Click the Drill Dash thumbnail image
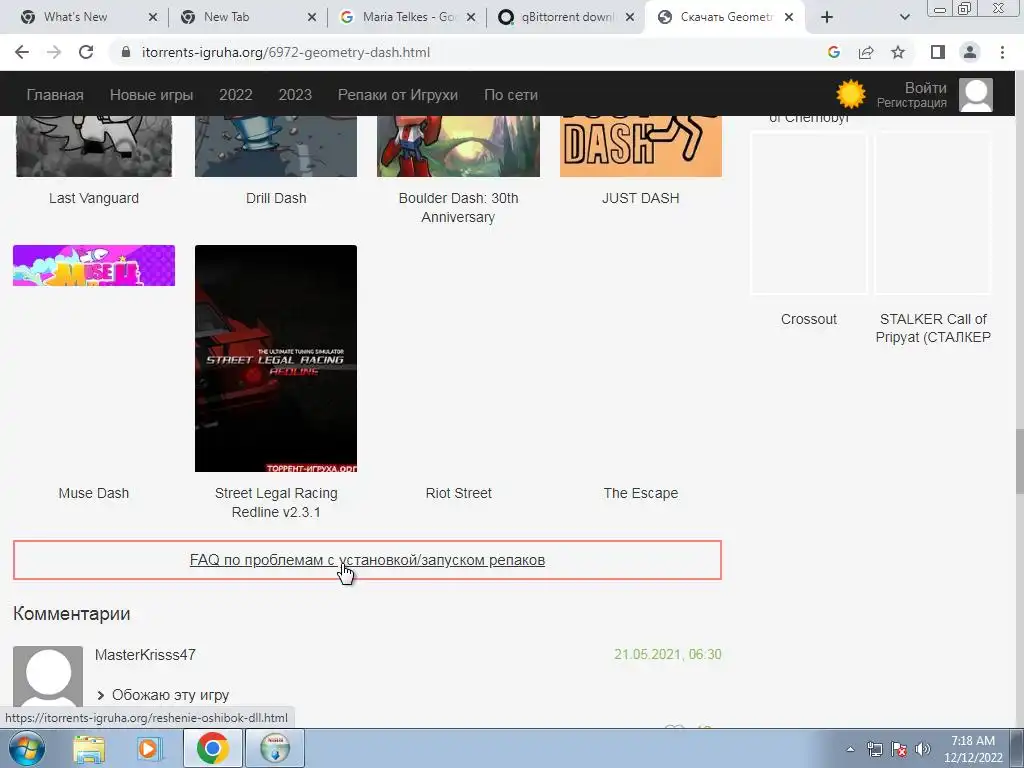Viewport: 1024px width, 768px height. [x=276, y=146]
